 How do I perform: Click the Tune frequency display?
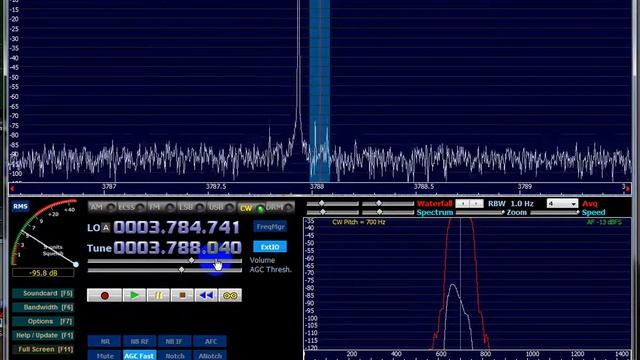click(178, 247)
